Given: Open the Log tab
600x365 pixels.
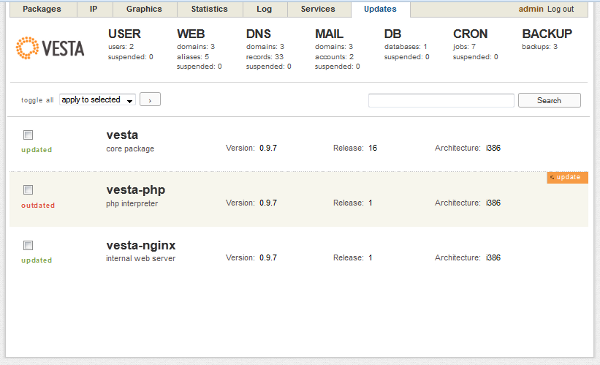Looking at the screenshot, I should click(264, 9).
